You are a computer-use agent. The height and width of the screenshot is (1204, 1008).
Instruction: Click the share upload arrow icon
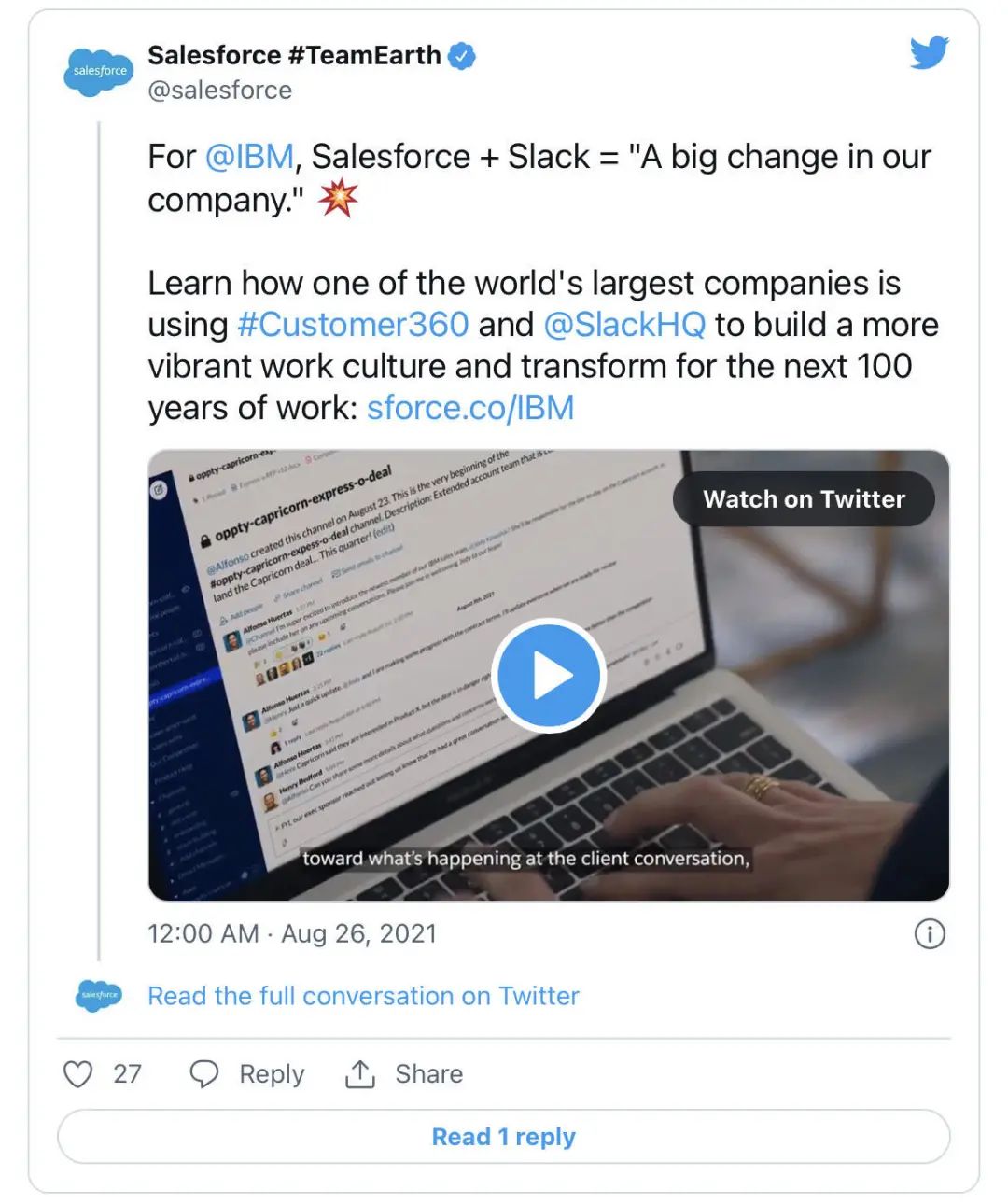click(x=359, y=1074)
